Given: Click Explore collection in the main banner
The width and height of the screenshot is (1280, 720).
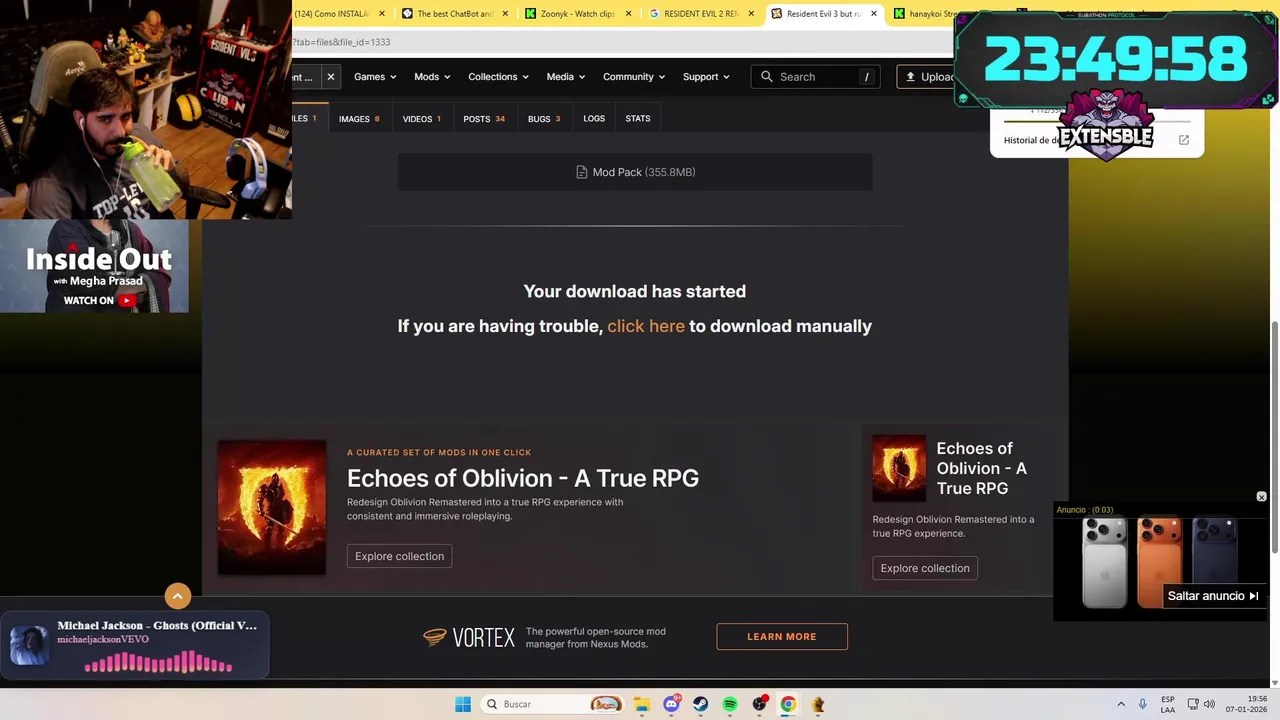Looking at the screenshot, I should (399, 556).
